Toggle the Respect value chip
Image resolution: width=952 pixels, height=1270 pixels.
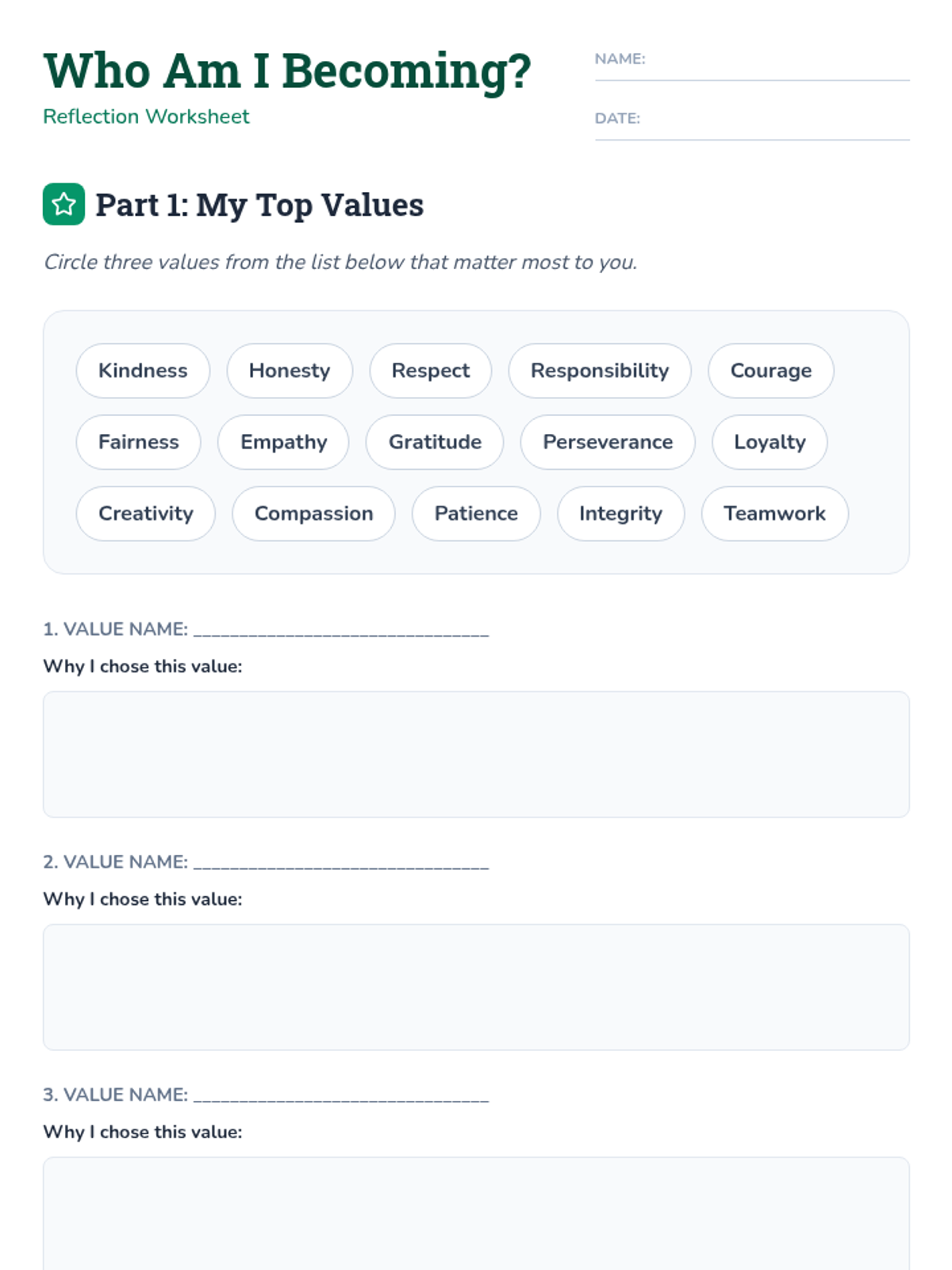coord(431,371)
